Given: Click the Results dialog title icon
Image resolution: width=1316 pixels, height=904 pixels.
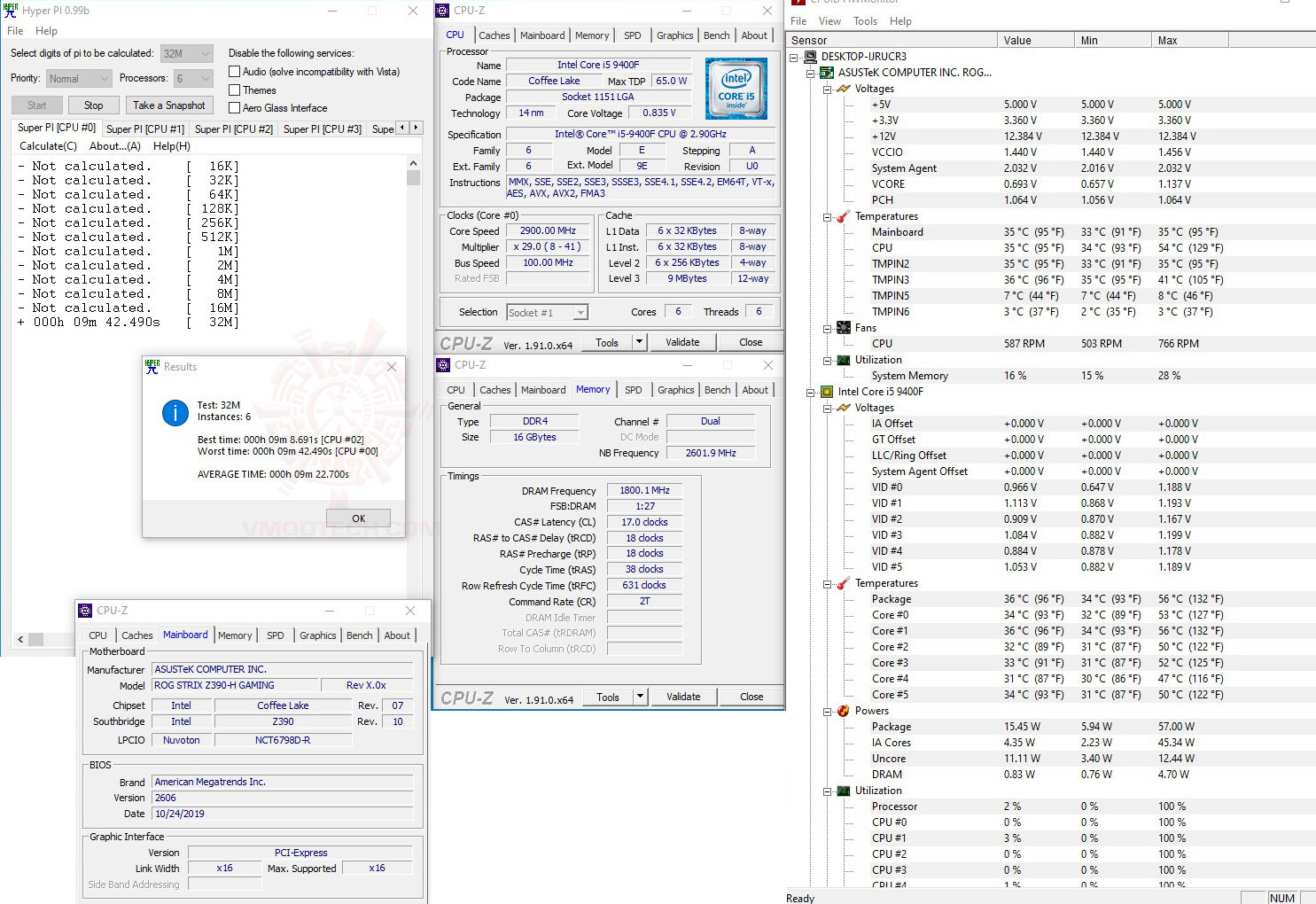Looking at the screenshot, I should coord(152,366).
